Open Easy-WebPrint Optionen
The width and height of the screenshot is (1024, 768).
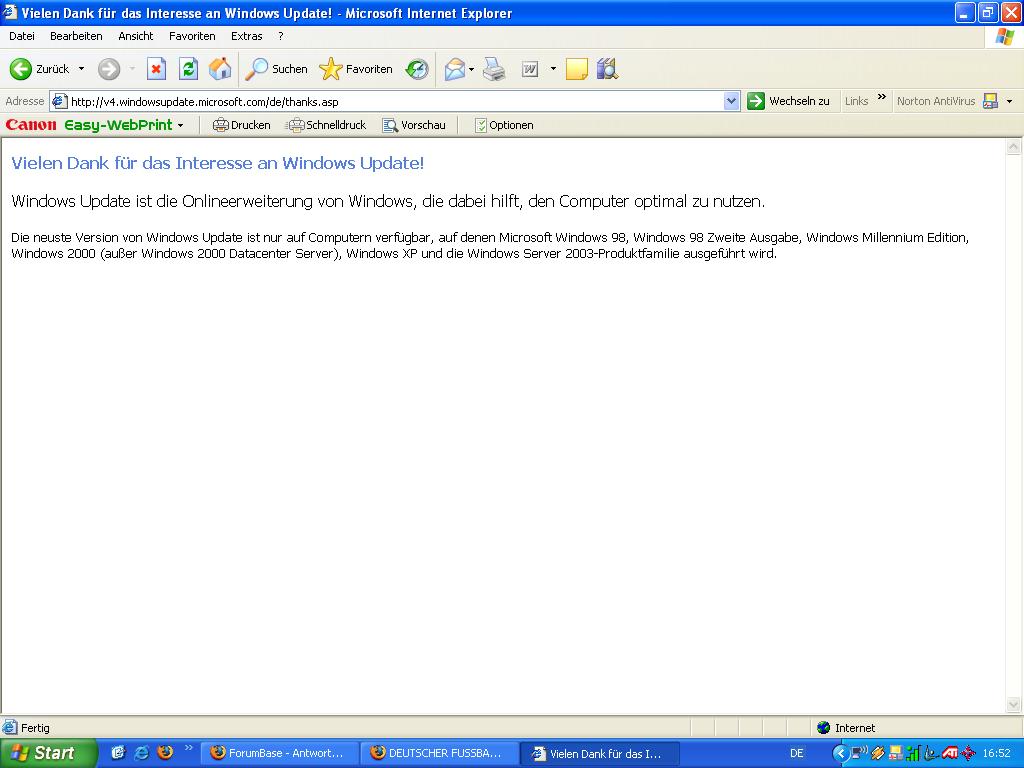pos(504,125)
